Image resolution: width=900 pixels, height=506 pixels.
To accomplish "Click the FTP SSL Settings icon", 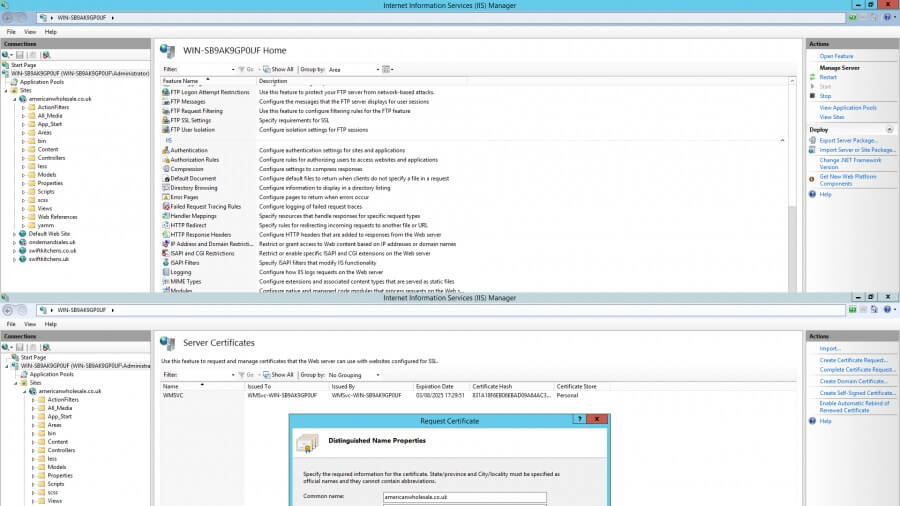I will pos(164,120).
